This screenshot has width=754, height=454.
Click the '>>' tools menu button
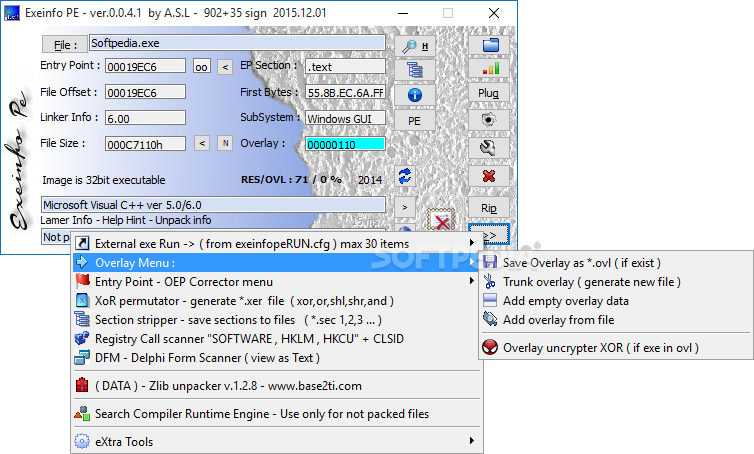click(x=489, y=234)
